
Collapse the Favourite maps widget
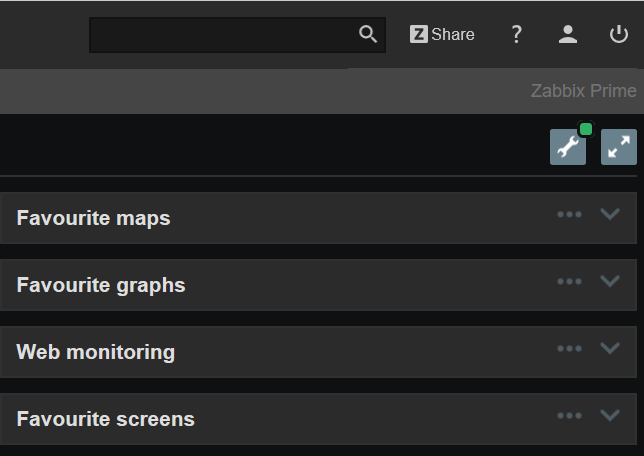click(610, 214)
